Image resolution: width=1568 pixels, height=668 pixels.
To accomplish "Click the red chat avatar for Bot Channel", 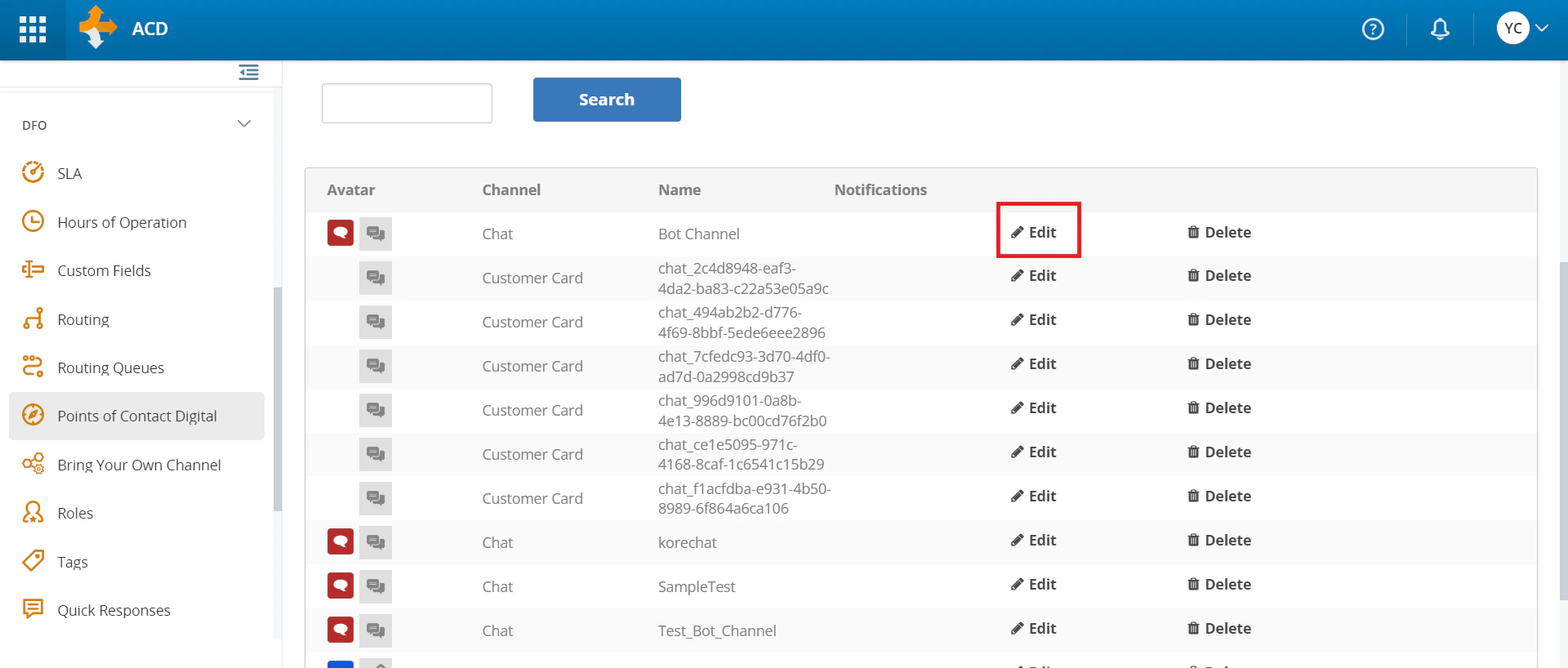I will pyautogui.click(x=341, y=233).
